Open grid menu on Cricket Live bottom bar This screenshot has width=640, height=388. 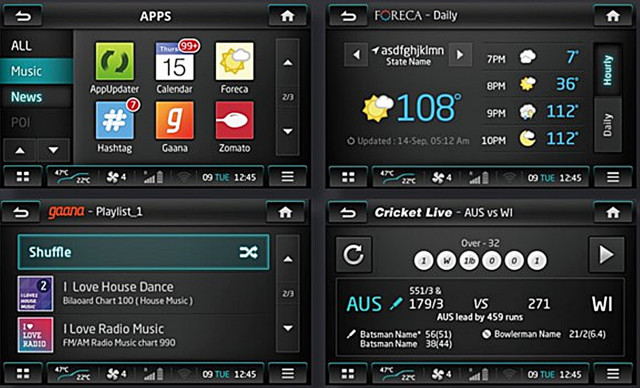pyautogui.click(x=348, y=373)
